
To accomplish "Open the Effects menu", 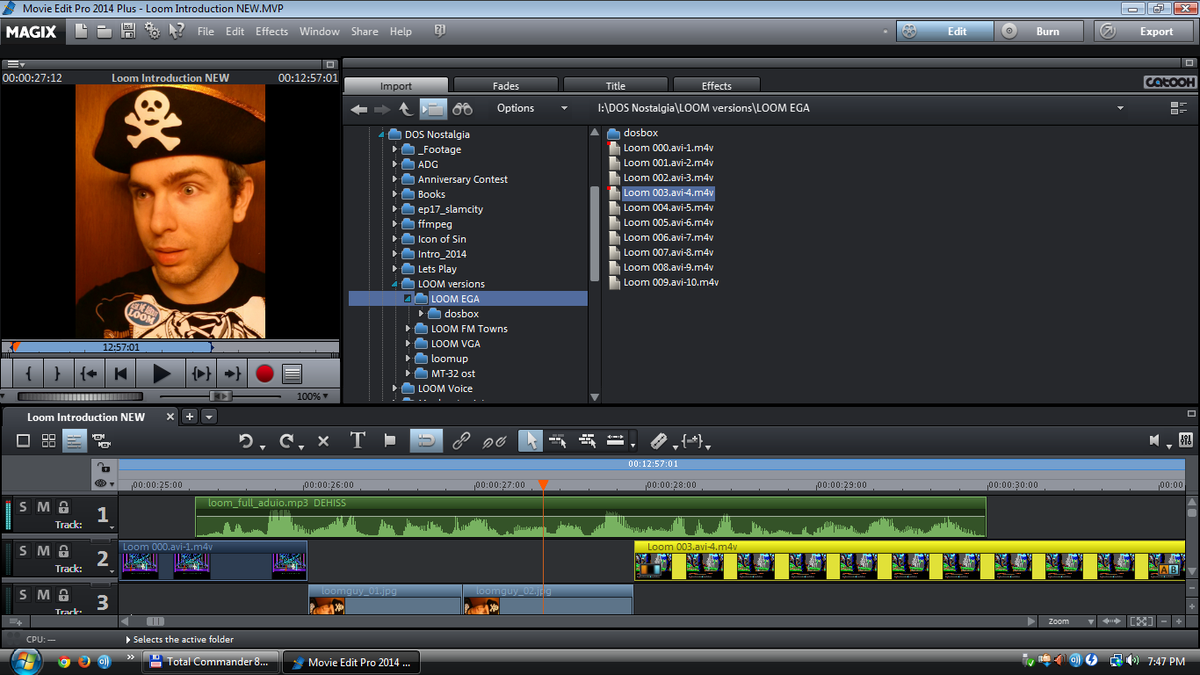I will 272,31.
